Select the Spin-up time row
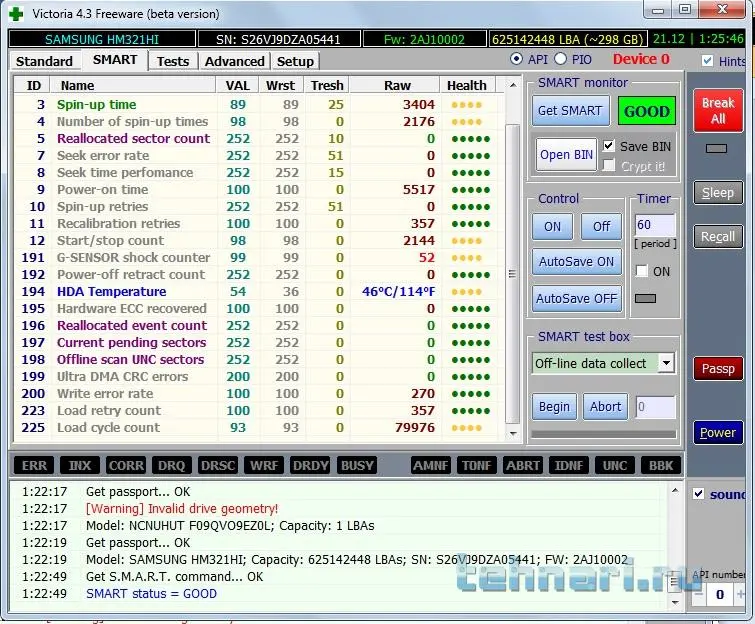Image resolution: width=755 pixels, height=624 pixels. click(x=260, y=104)
